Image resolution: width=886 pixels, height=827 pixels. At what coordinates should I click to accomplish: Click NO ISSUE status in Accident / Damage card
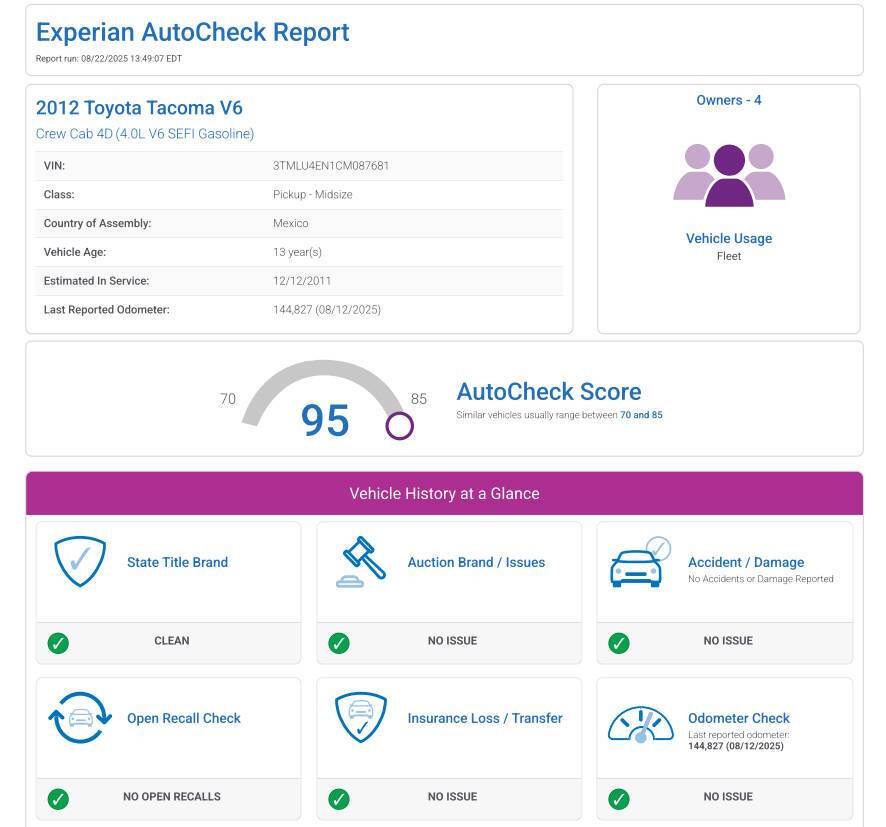click(x=728, y=641)
